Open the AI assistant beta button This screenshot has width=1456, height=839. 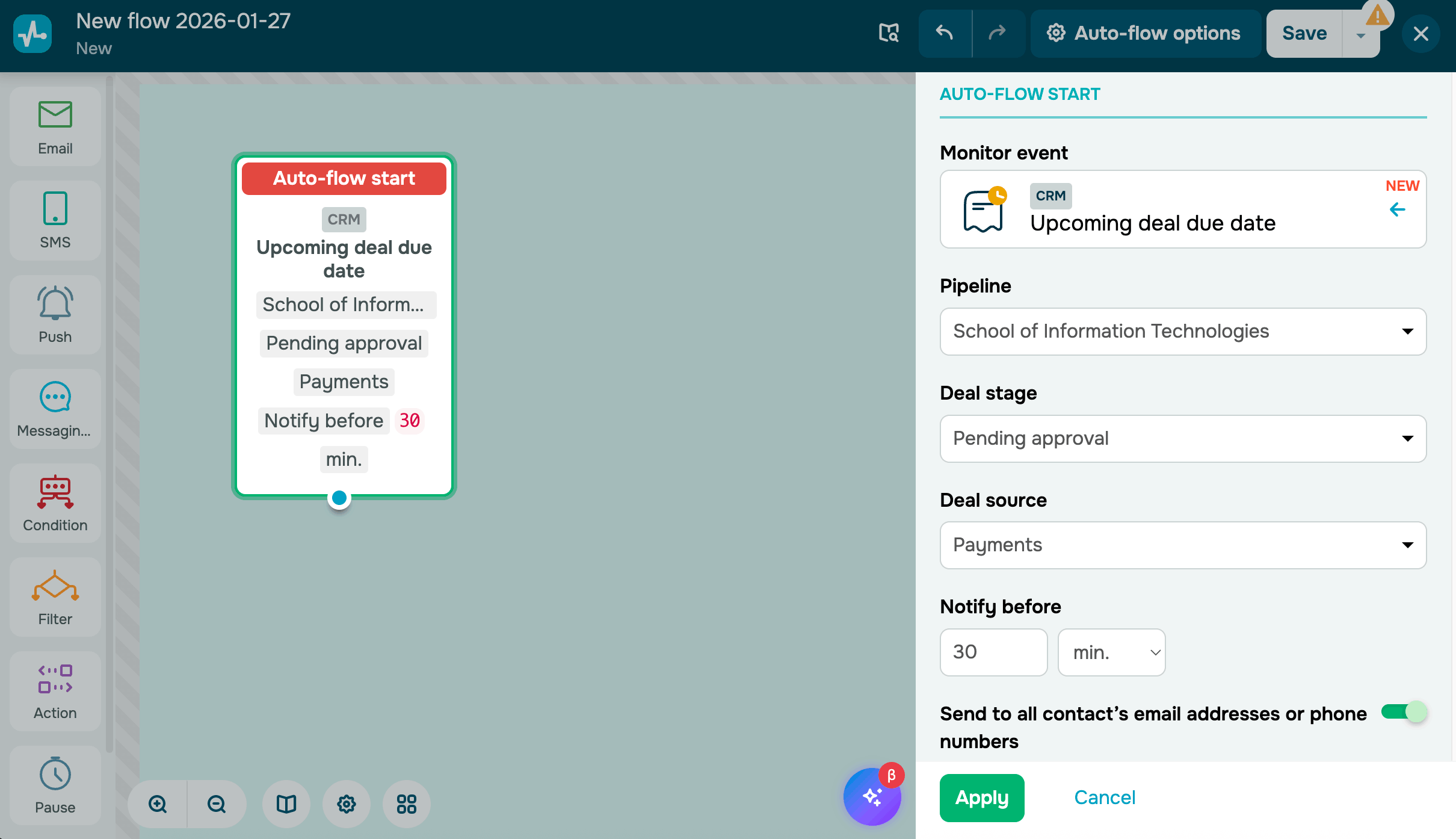(872, 797)
